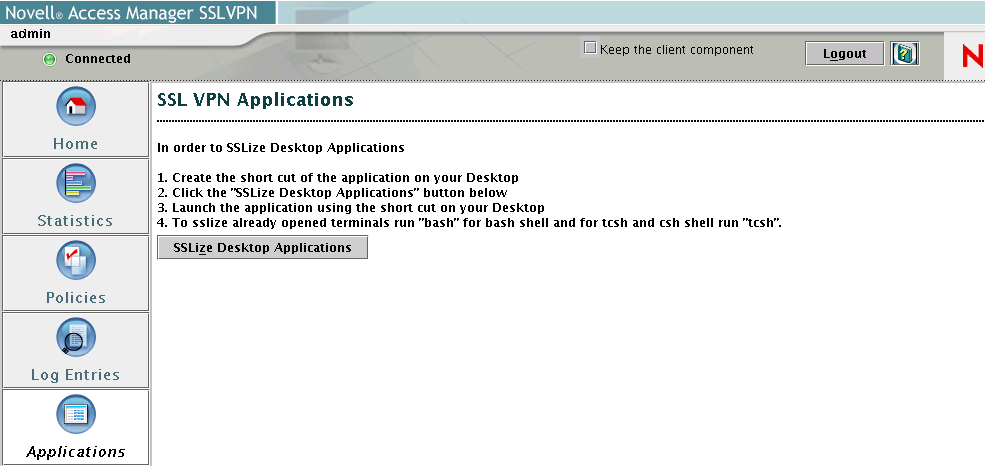This screenshot has height=466, width=985.
Task: Open the Statistics bar chart icon
Action: point(76,183)
